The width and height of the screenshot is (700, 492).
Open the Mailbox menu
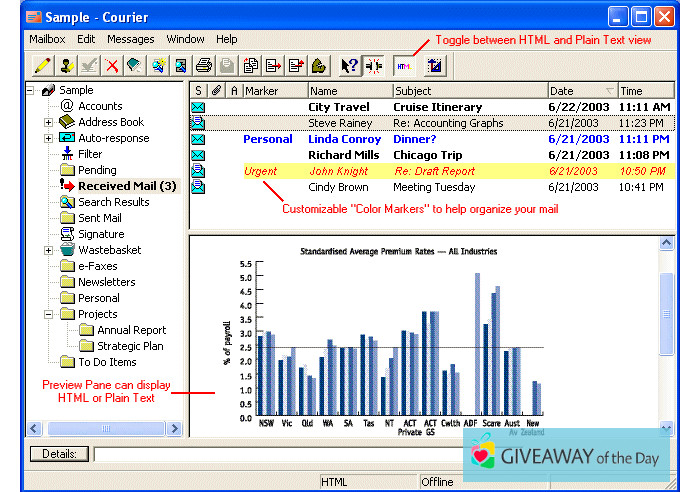[47, 39]
